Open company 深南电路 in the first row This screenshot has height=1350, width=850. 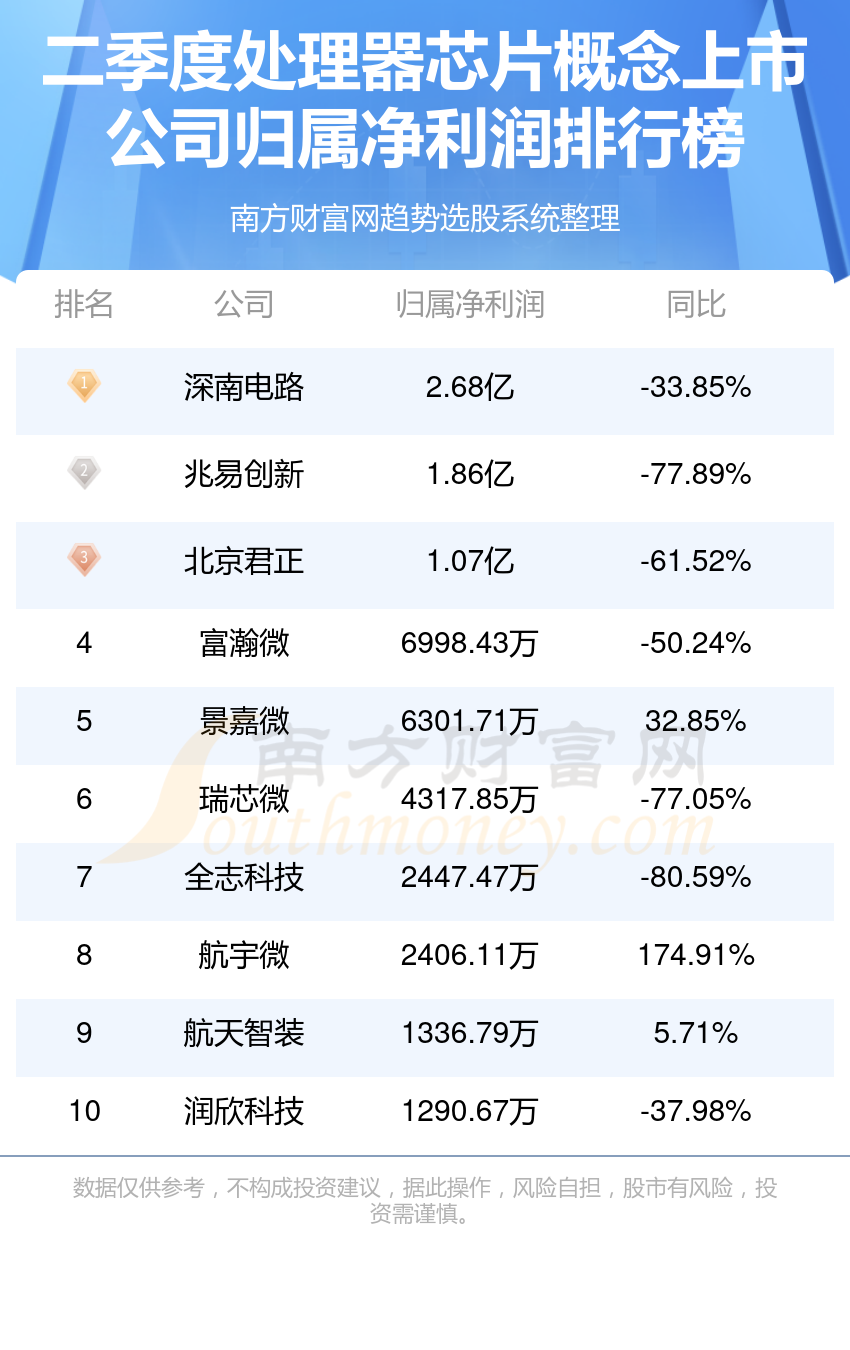pos(244,387)
